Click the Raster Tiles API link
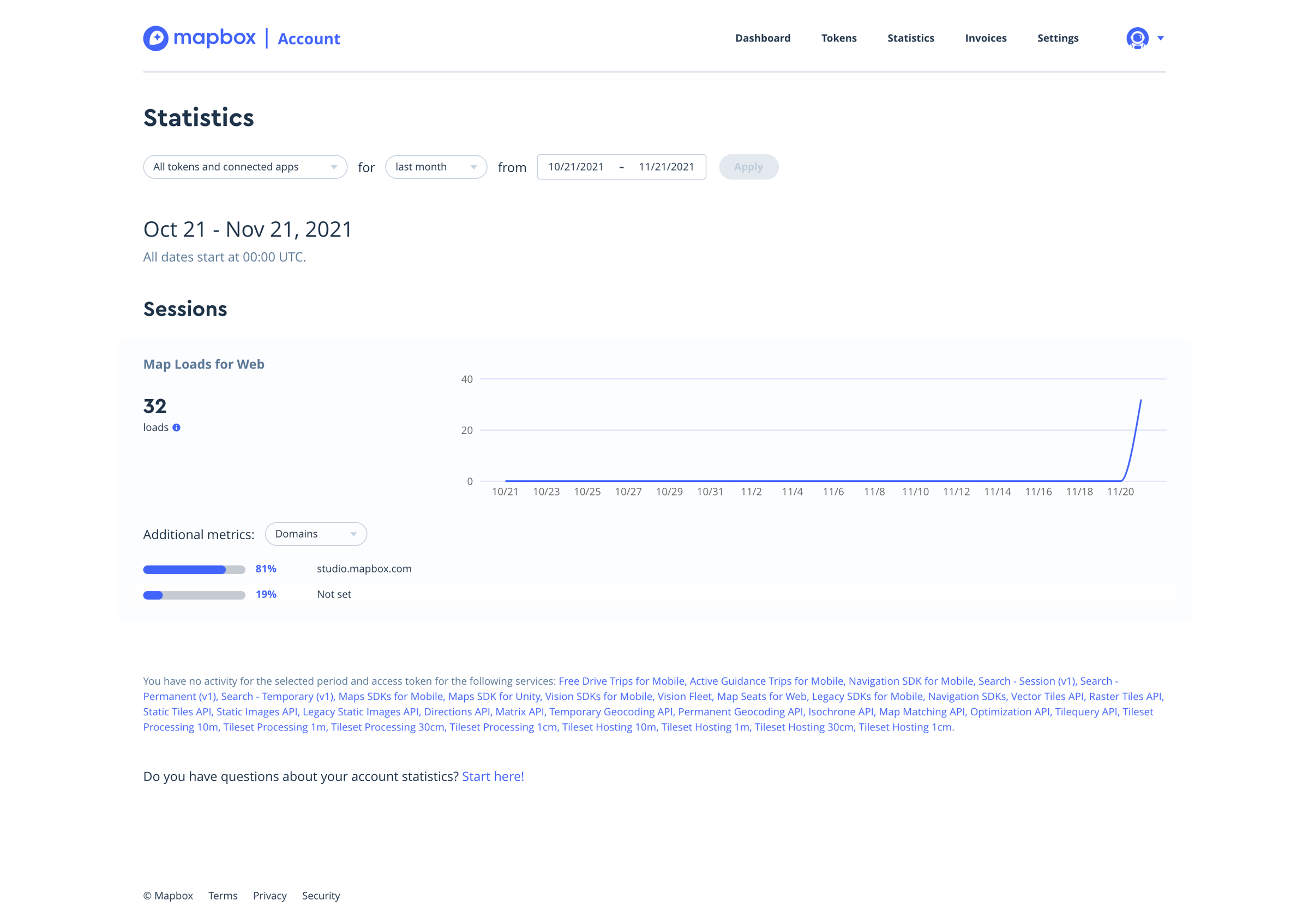 click(x=1125, y=696)
